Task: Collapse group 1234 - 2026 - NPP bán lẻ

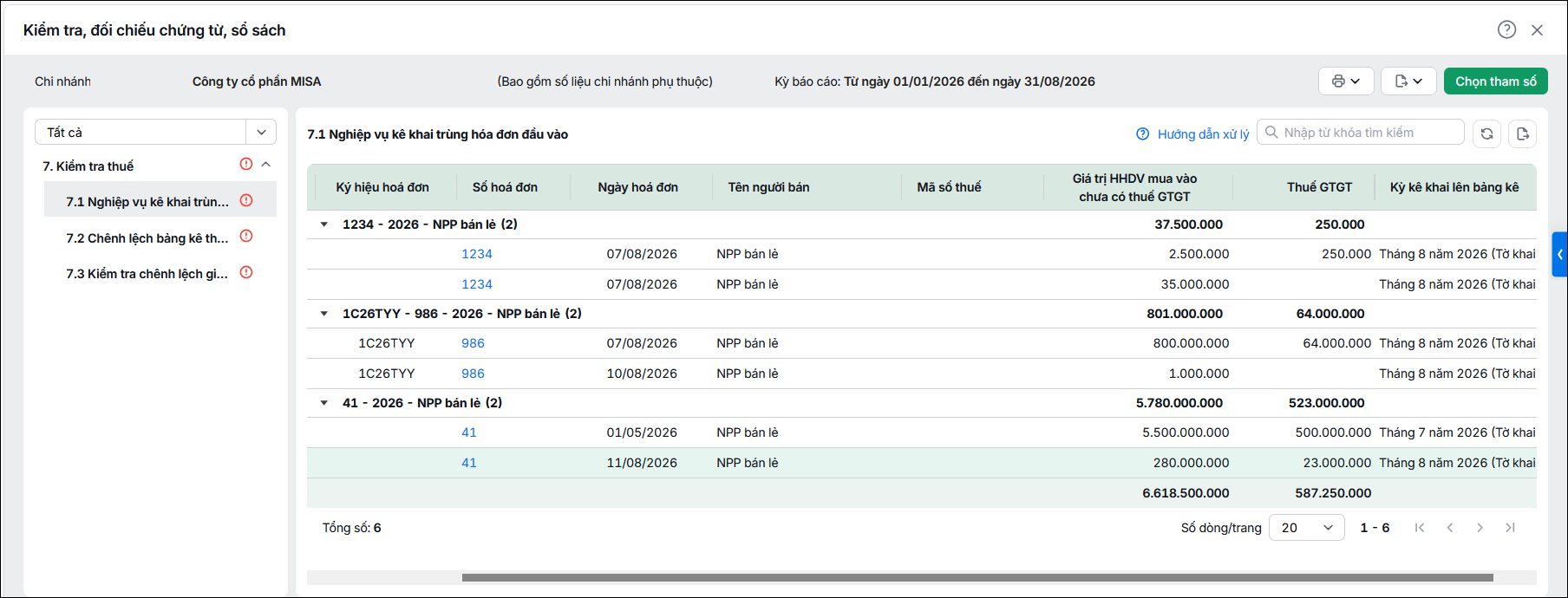Action: 324,224
